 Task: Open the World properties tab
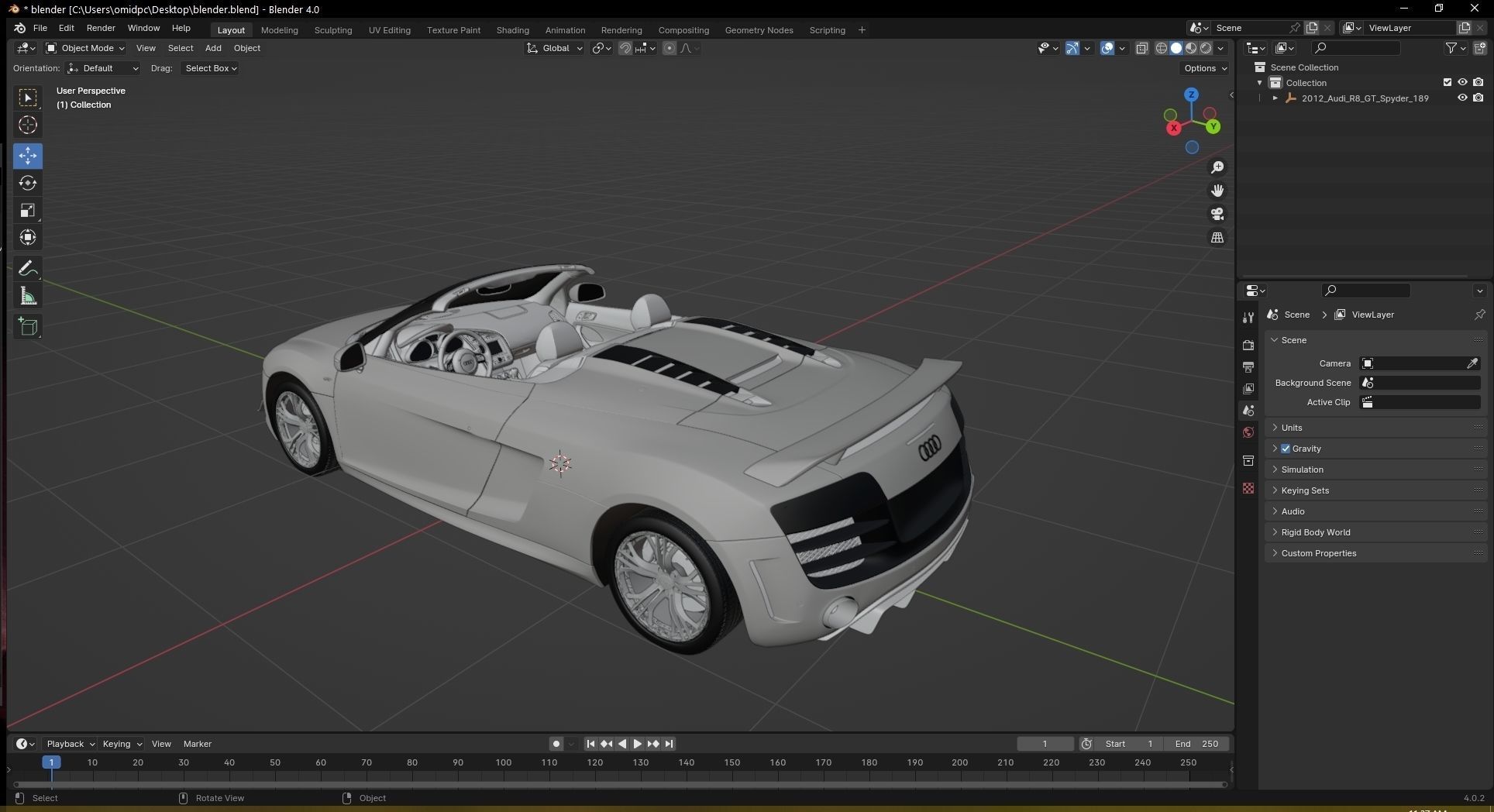pyautogui.click(x=1248, y=432)
